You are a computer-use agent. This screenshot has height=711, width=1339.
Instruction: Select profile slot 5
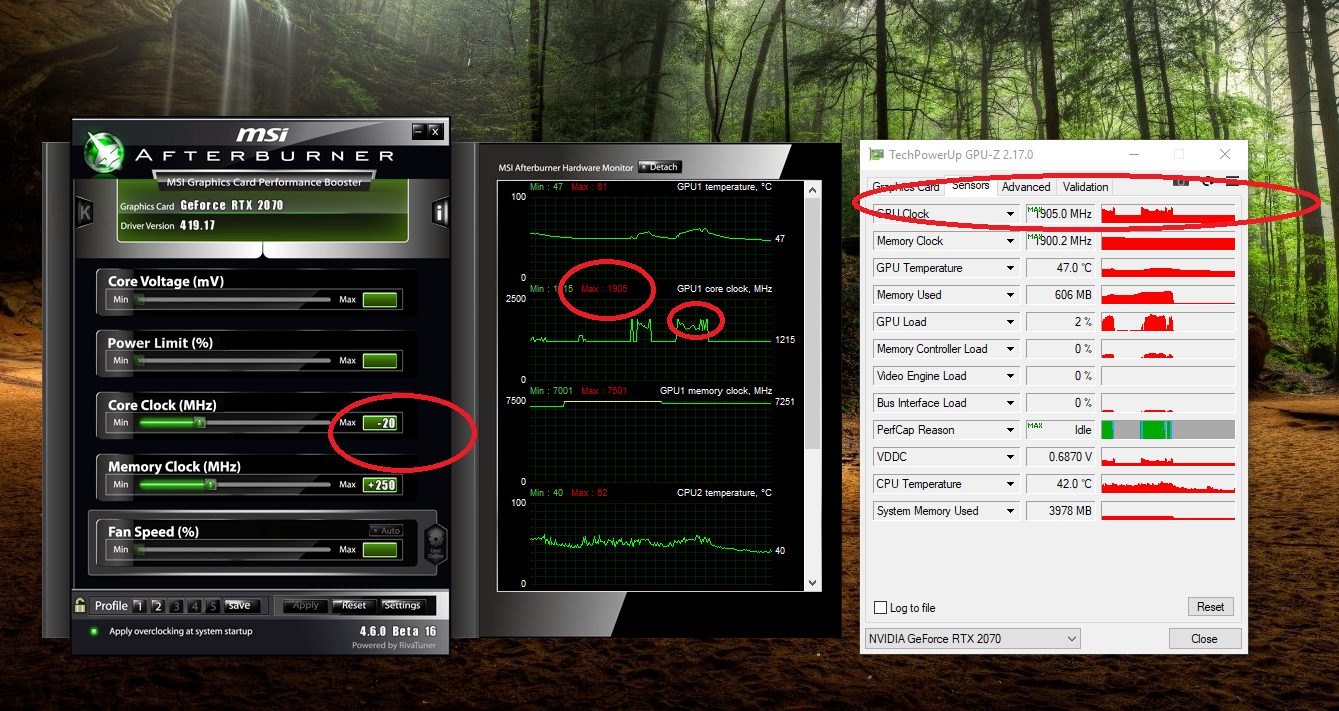click(x=212, y=606)
